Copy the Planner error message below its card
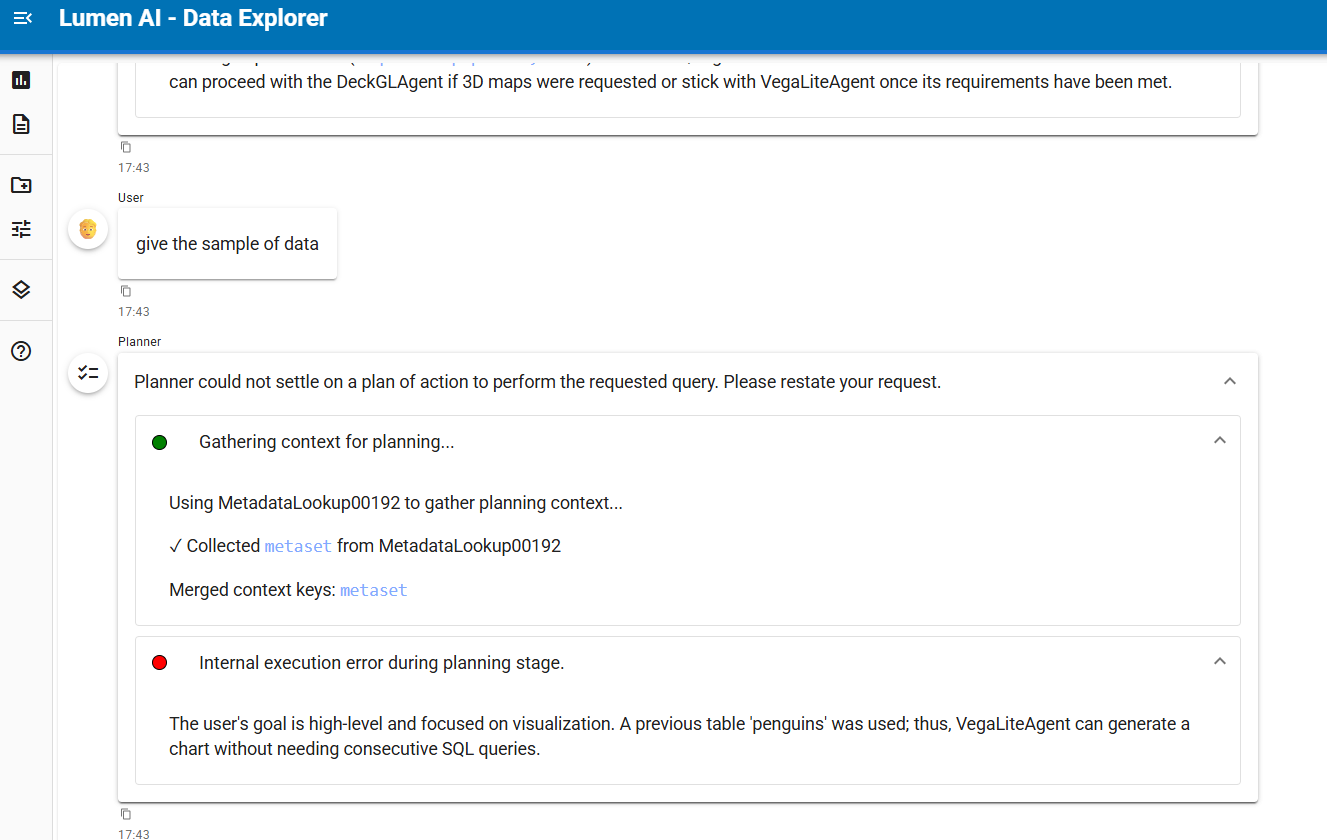The image size is (1327, 840). [x=126, y=814]
